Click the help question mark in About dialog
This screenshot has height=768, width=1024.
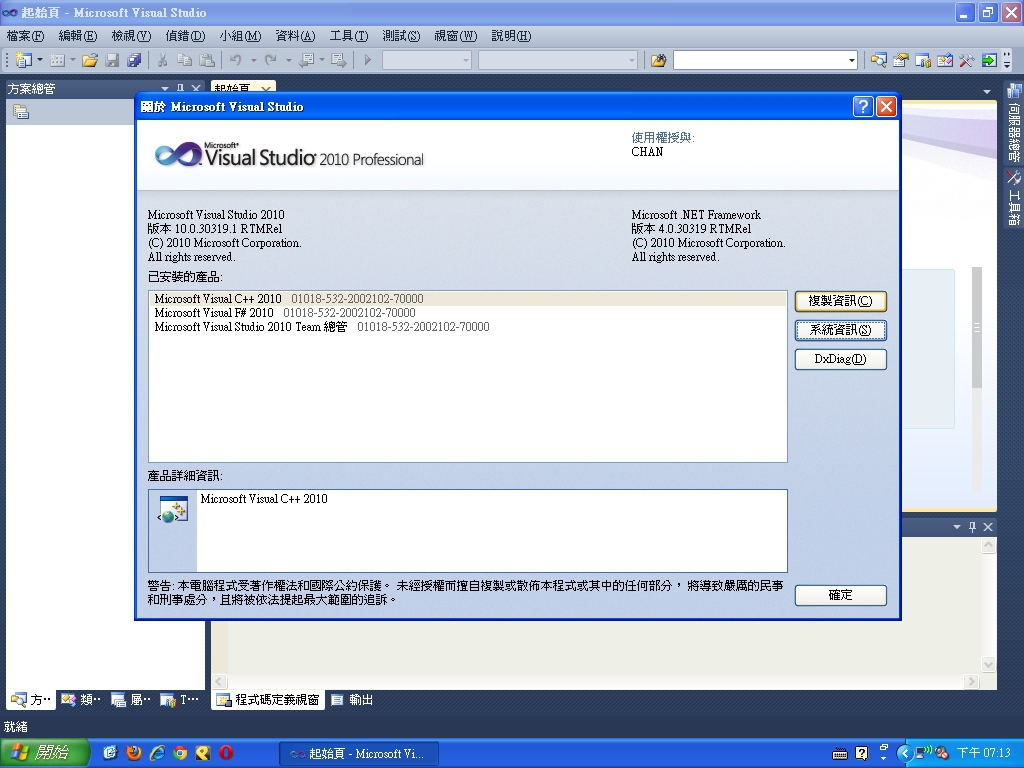coord(863,106)
